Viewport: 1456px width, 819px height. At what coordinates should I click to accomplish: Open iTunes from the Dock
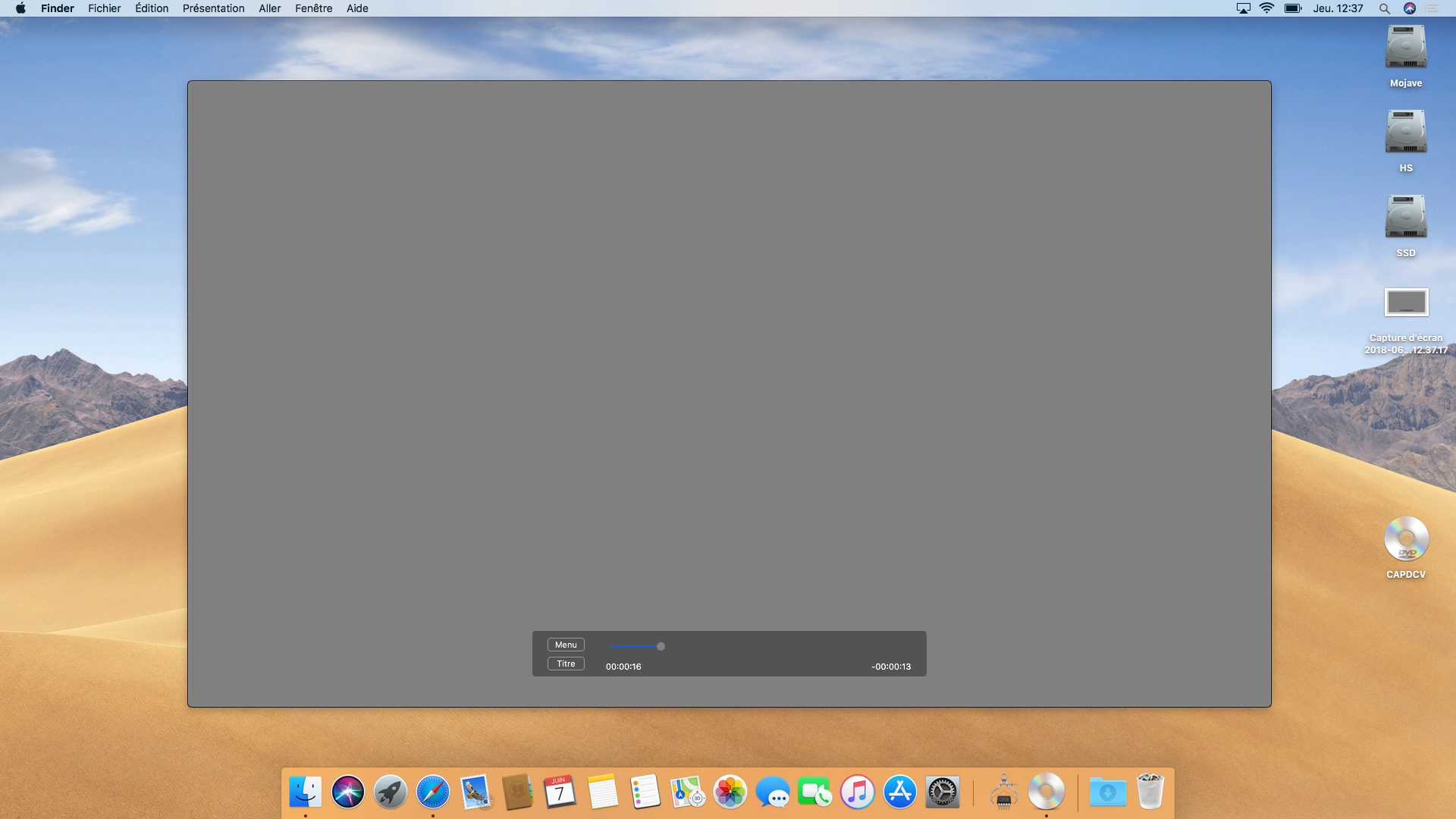click(858, 792)
